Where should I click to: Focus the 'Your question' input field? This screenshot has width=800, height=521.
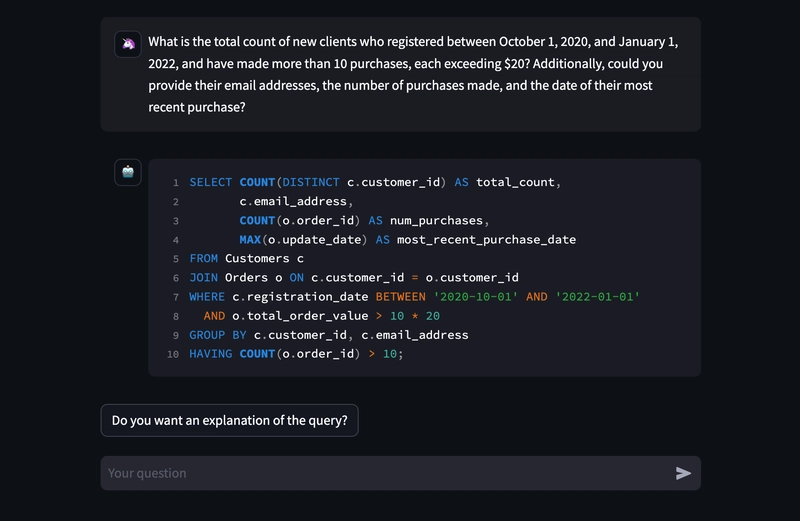point(385,473)
